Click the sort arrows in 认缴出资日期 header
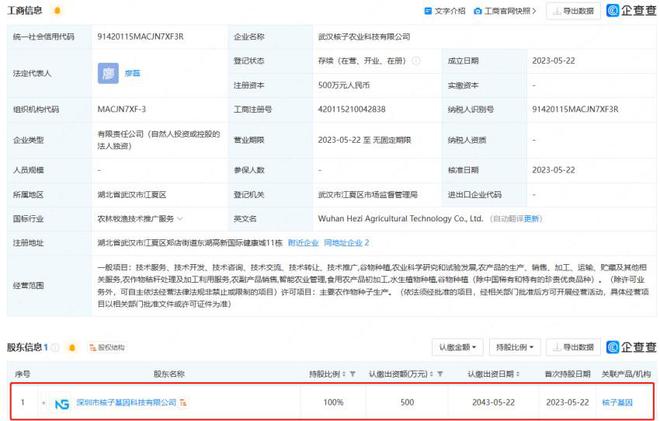Screen dimensions: 660x421 coord(518,374)
